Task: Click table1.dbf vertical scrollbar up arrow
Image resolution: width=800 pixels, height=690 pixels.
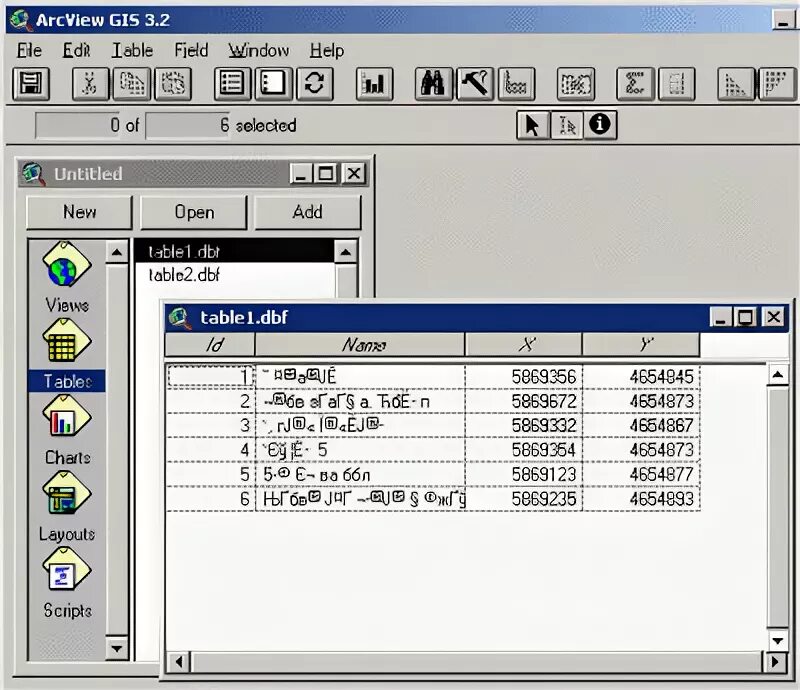Action: tap(778, 376)
